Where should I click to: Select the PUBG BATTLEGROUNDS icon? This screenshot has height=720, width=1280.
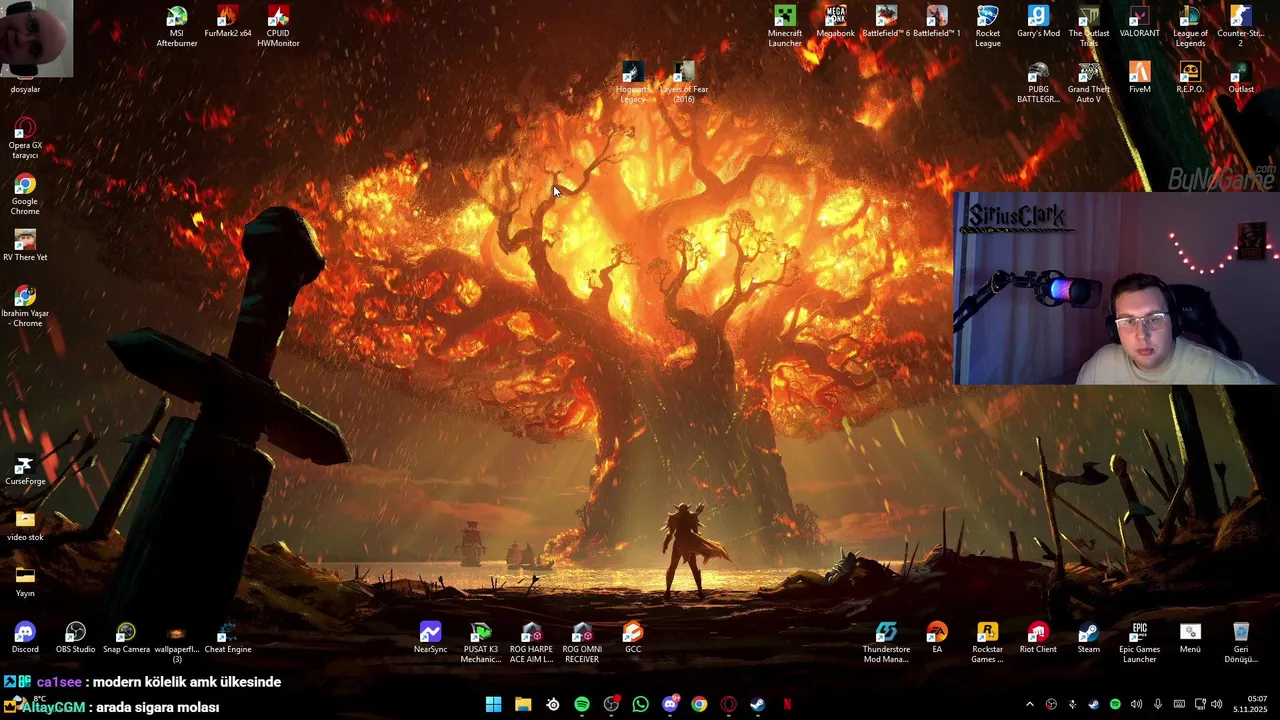tap(1038, 83)
